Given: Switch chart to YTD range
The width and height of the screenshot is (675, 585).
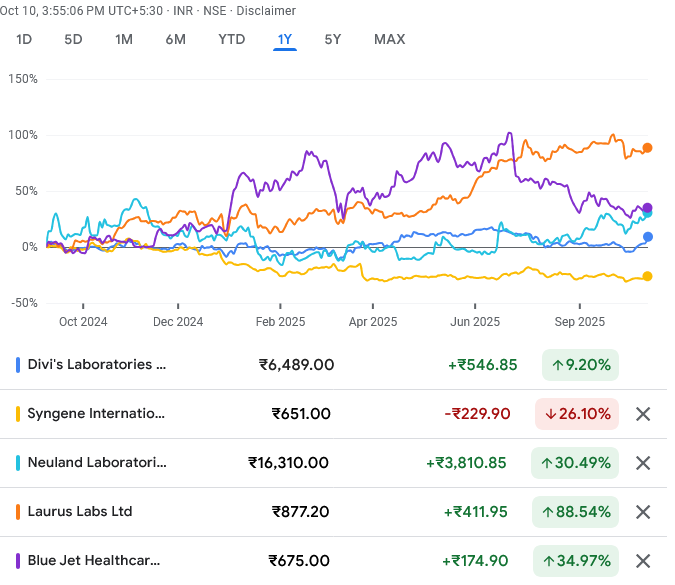Looking at the screenshot, I should point(232,40).
